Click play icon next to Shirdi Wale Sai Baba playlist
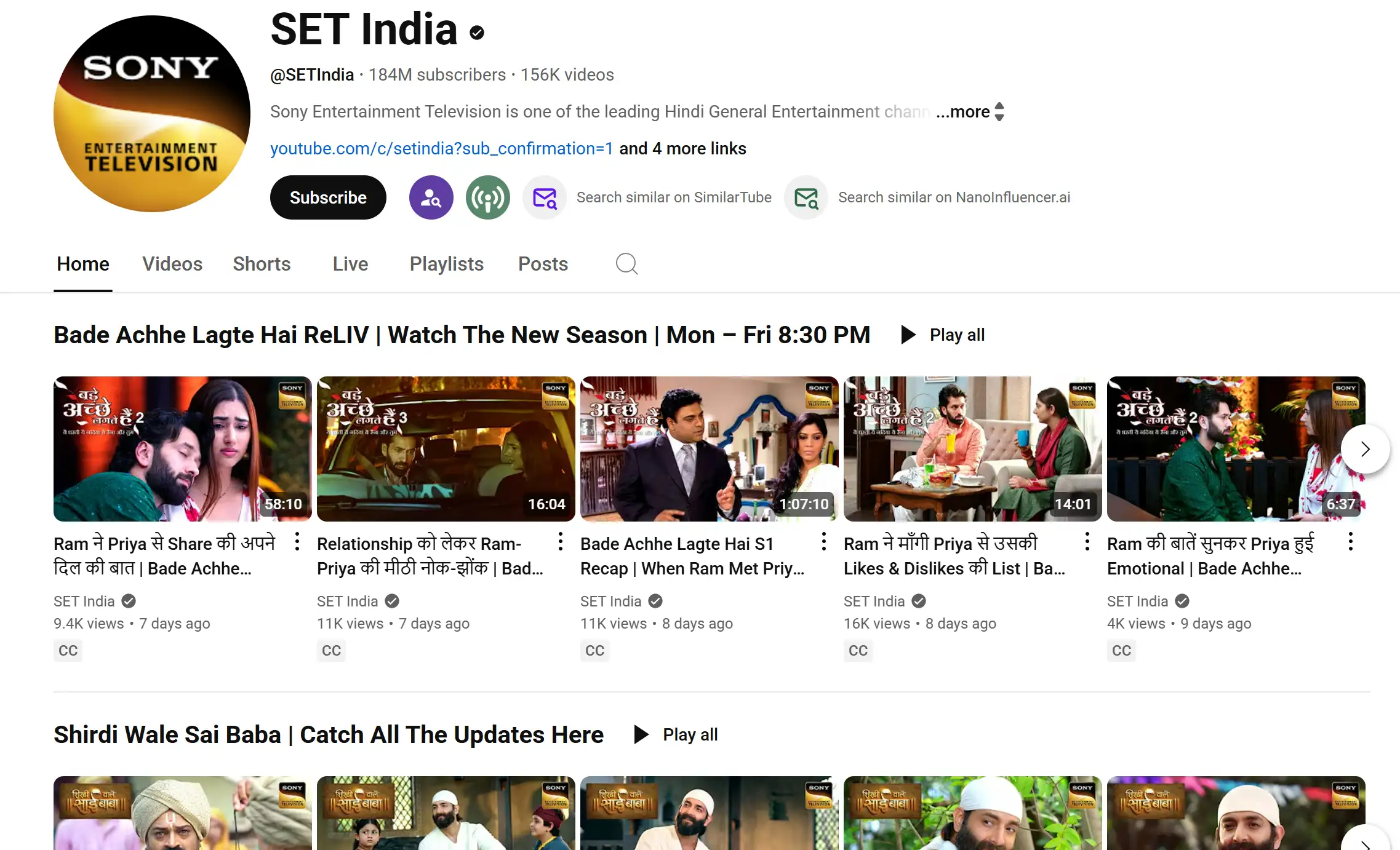This screenshot has height=850, width=1400. (641, 735)
